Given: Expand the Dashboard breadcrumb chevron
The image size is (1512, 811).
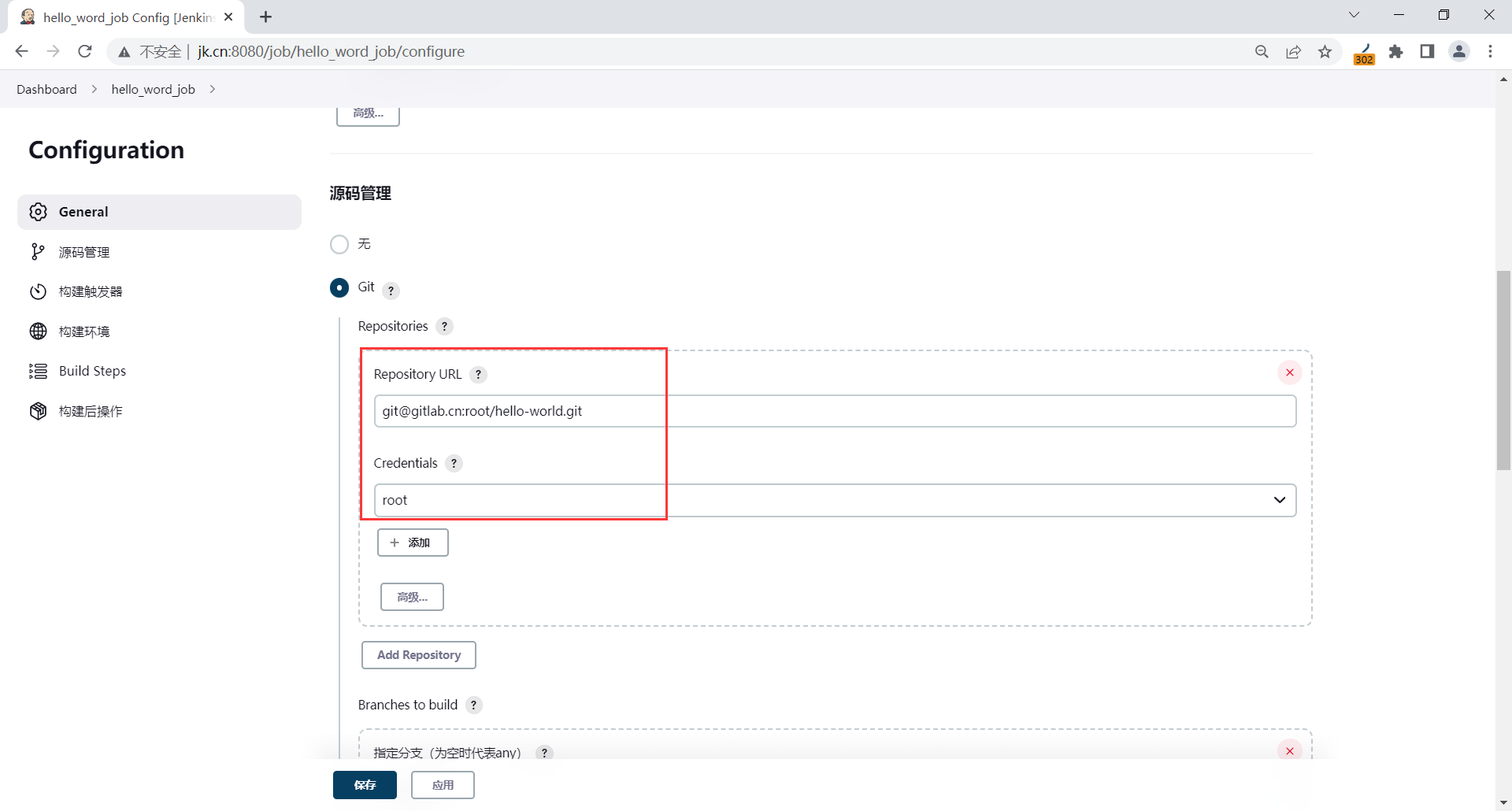Looking at the screenshot, I should tap(94, 89).
